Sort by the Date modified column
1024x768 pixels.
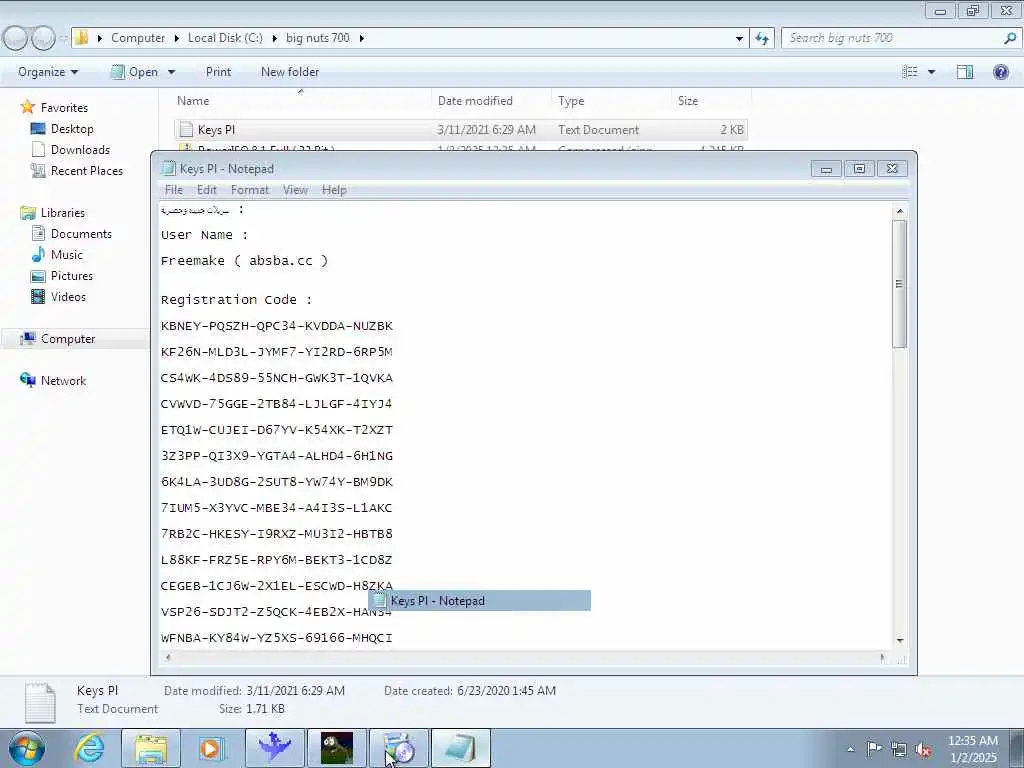pos(490,101)
